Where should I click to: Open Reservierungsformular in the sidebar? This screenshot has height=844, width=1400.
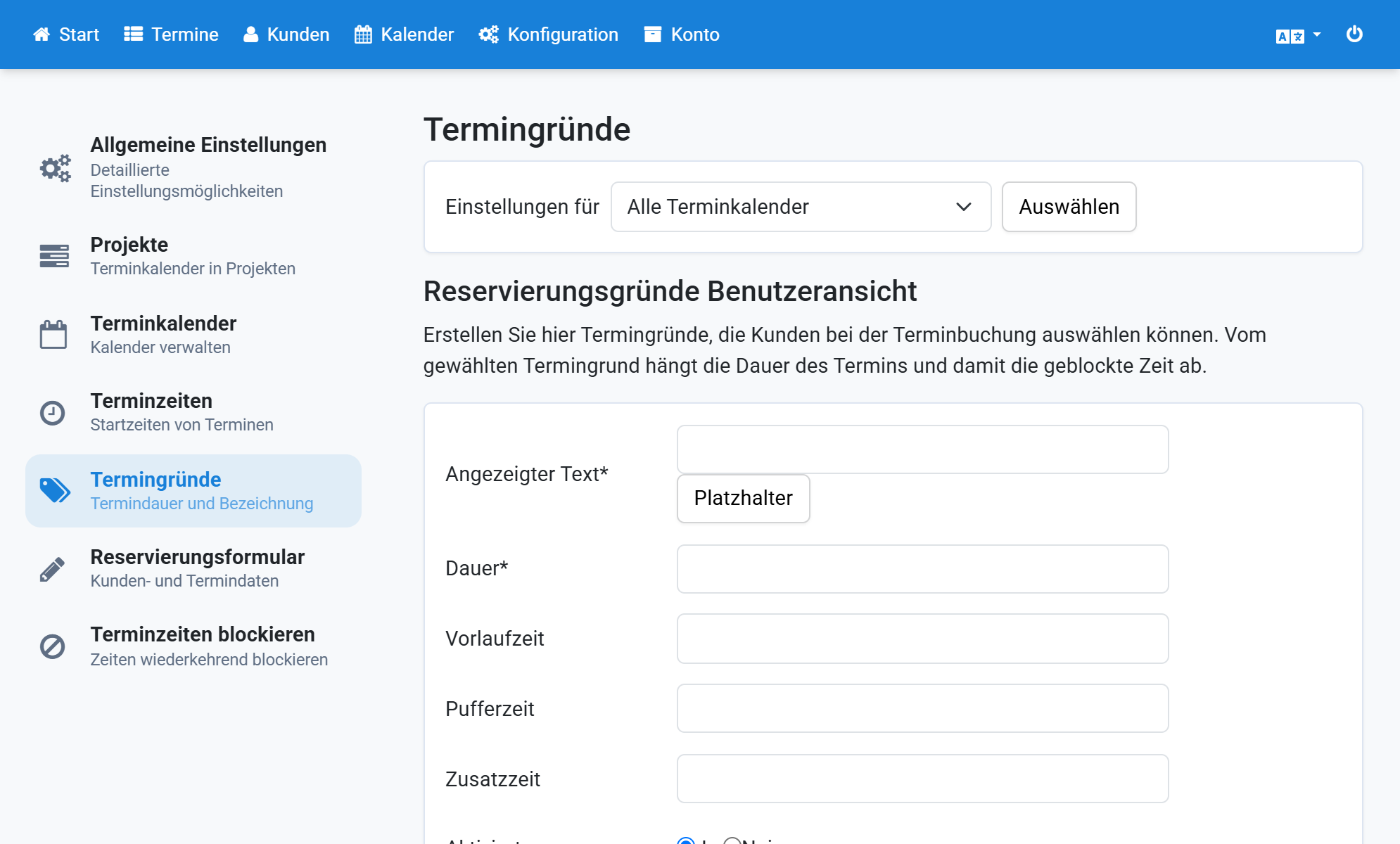click(193, 568)
